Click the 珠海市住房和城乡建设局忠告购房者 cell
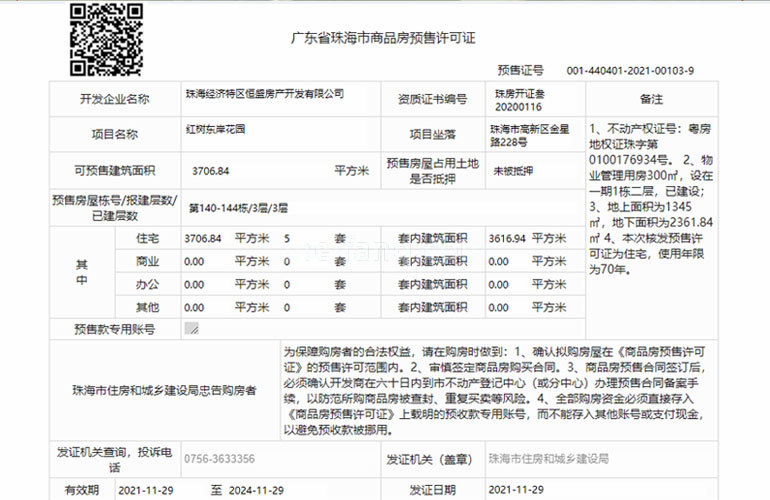Screen dimensions: 770x500 (x=165, y=390)
